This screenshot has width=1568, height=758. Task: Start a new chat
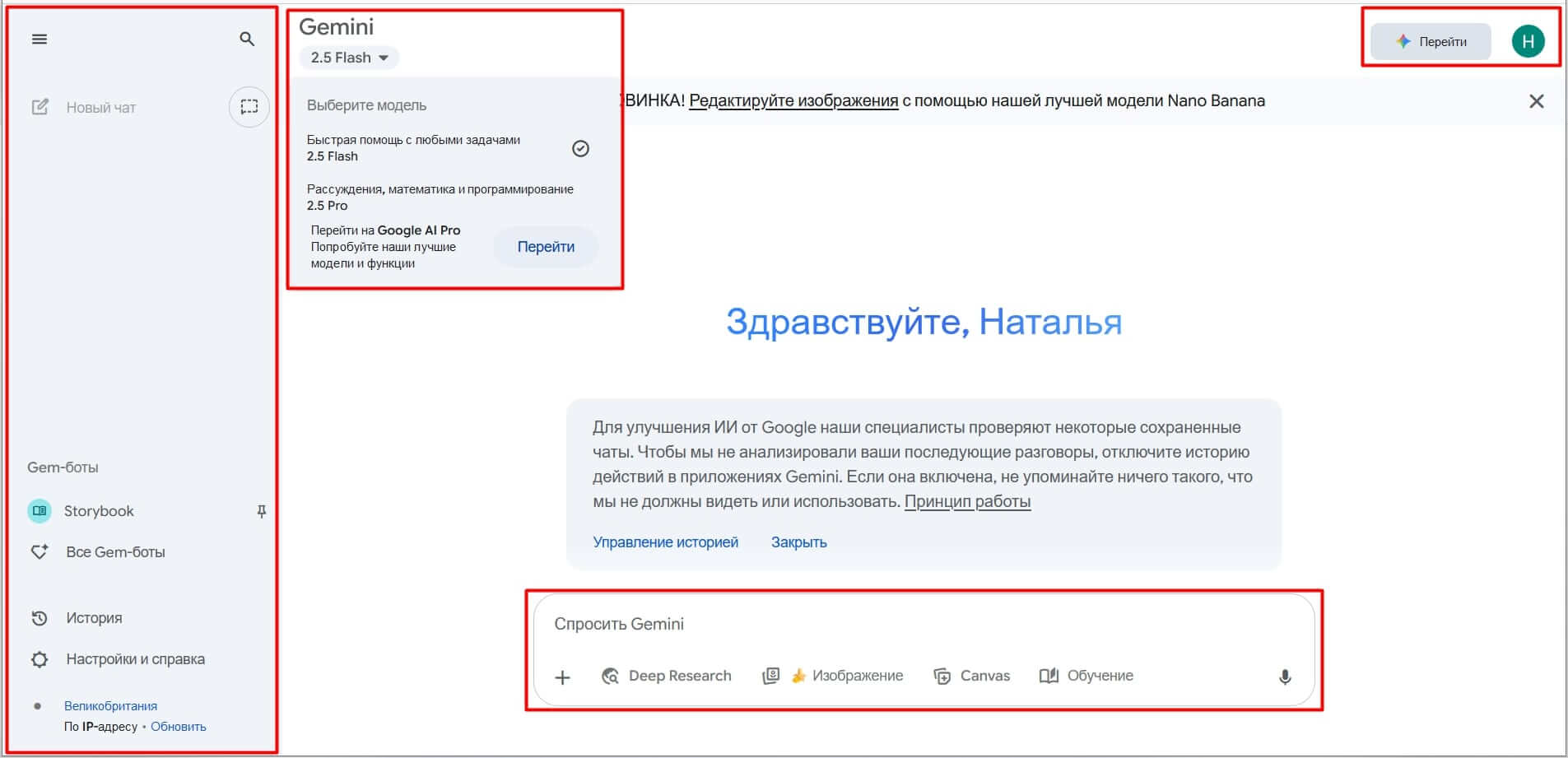[x=84, y=107]
